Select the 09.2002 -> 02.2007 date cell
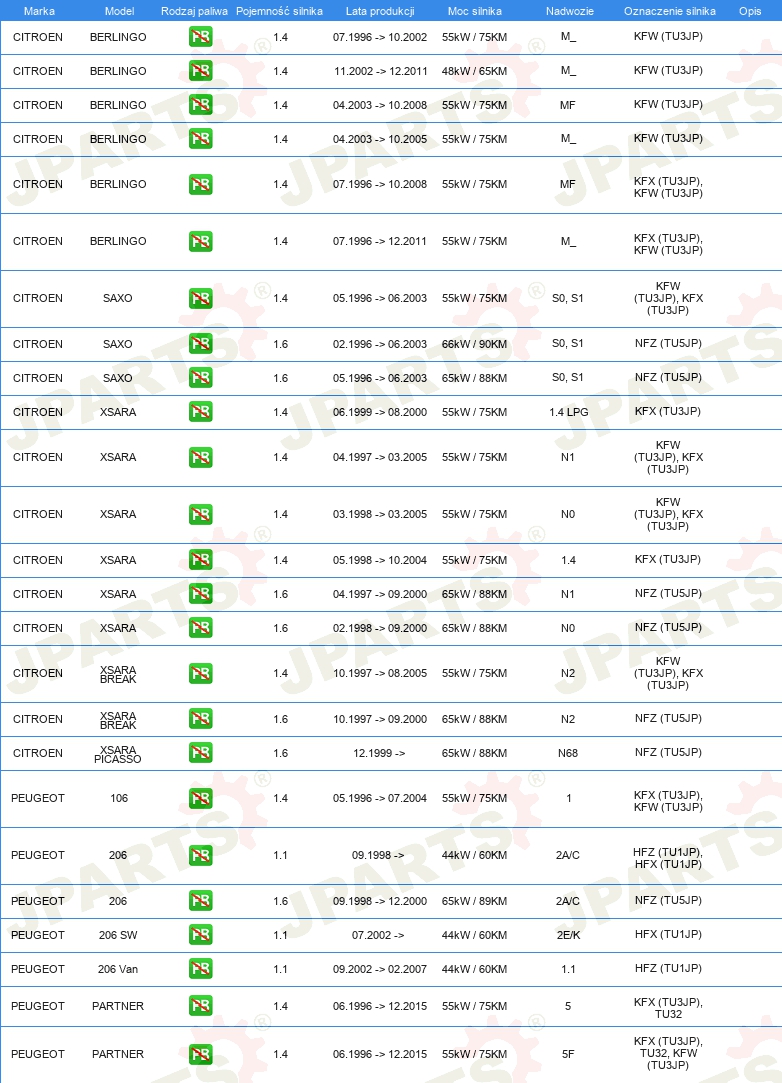 coord(380,969)
